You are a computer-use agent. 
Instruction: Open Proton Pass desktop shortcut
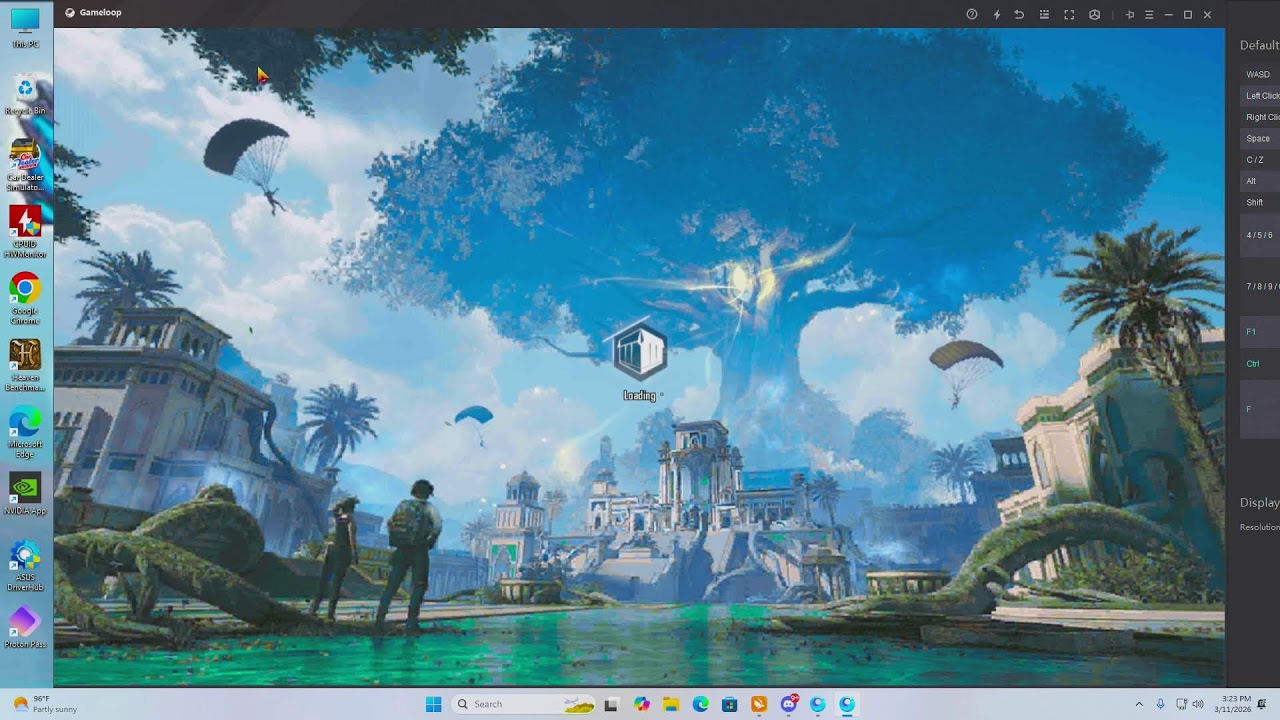(x=25, y=628)
